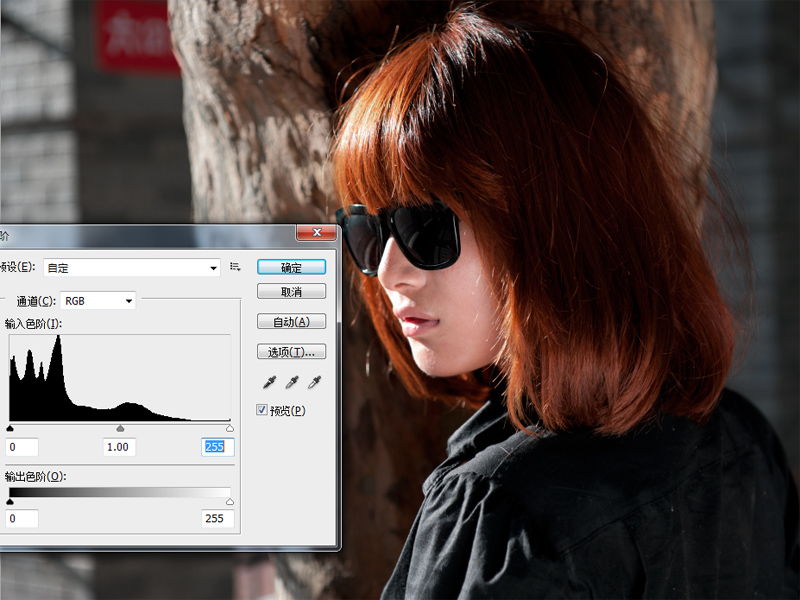This screenshot has height=600, width=800.
Task: Select the black point eyedropper
Action: [x=268, y=382]
